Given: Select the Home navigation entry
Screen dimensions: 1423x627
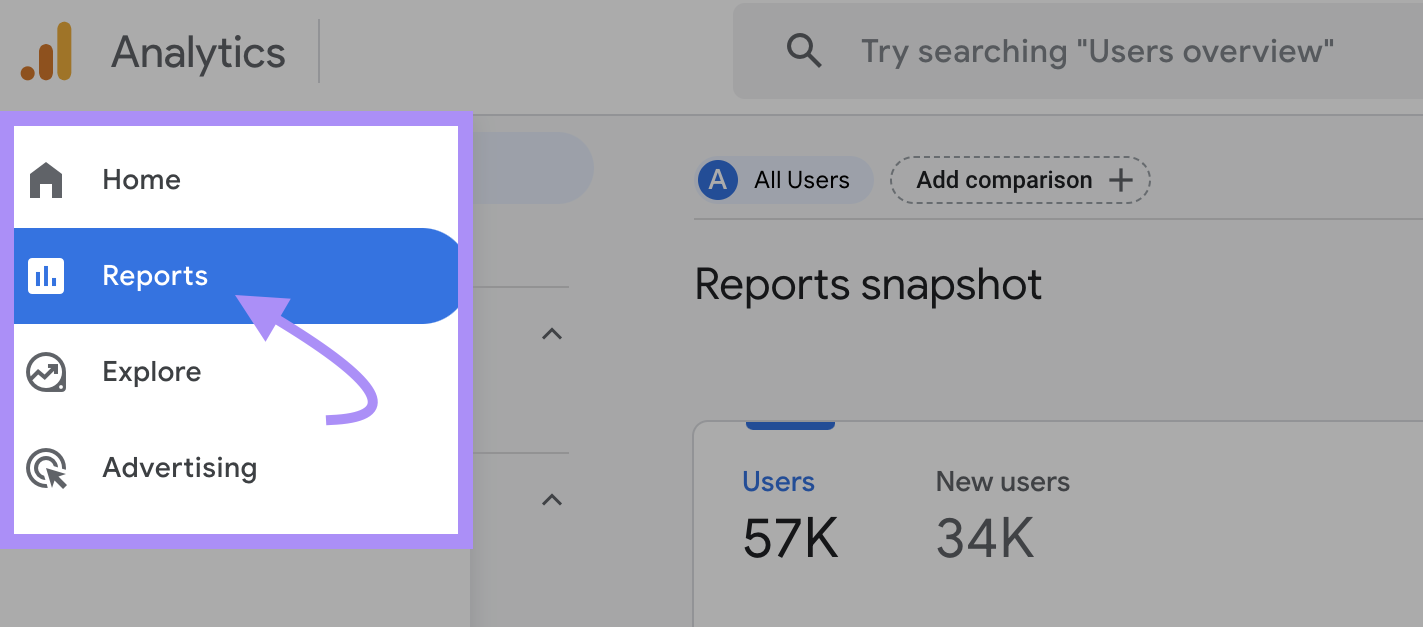Looking at the screenshot, I should point(141,179).
